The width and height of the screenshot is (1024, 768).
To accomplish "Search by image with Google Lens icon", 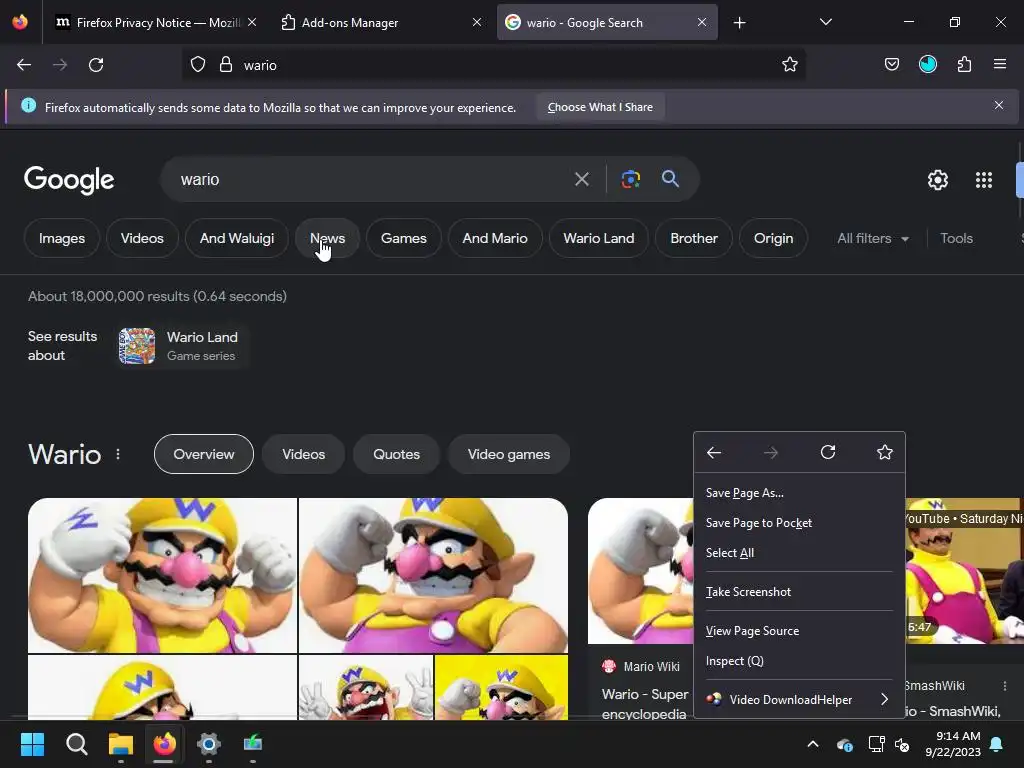I will [x=630, y=179].
